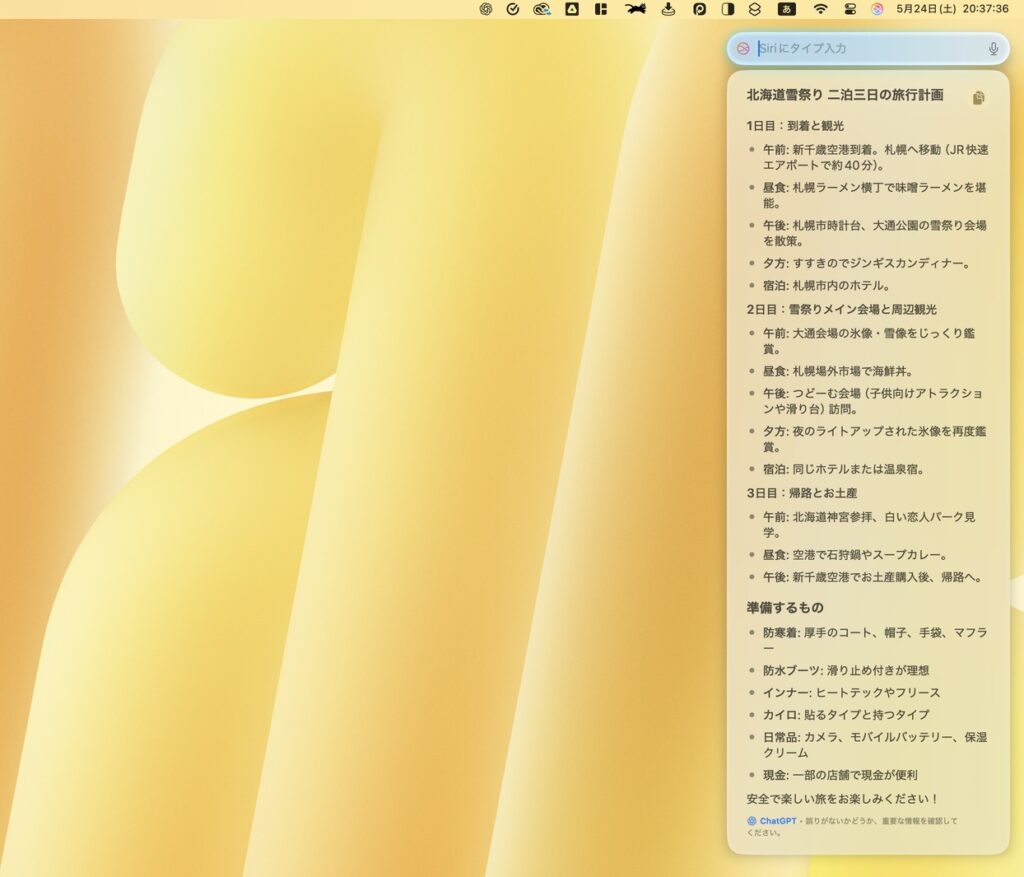Click the line インナー: ヒートテックやフリース
This screenshot has height=877, width=1024.
tap(852, 693)
